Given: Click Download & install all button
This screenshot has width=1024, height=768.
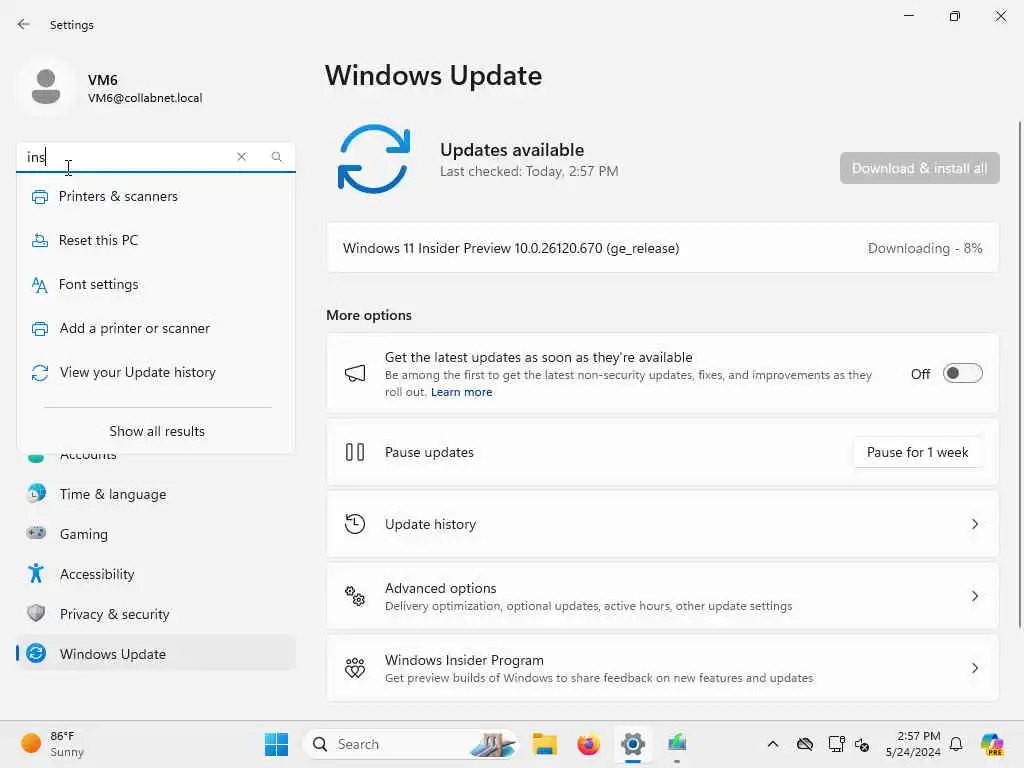Looking at the screenshot, I should [x=920, y=168].
